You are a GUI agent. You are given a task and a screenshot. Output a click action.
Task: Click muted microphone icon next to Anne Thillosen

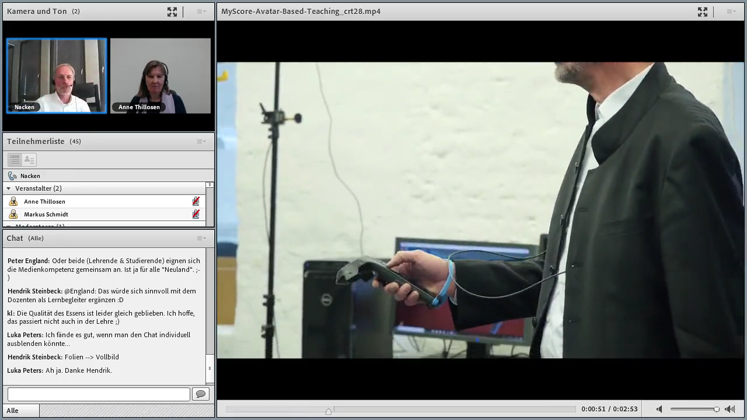point(196,201)
